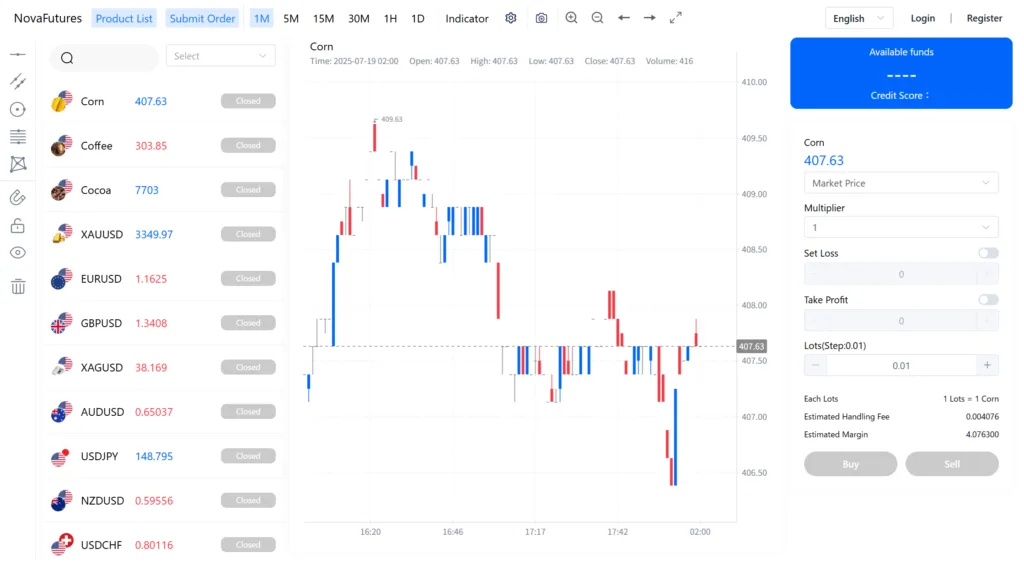The image size is (1024, 575).
Task: Select the magnet drawing mode icon
Action: (17, 197)
